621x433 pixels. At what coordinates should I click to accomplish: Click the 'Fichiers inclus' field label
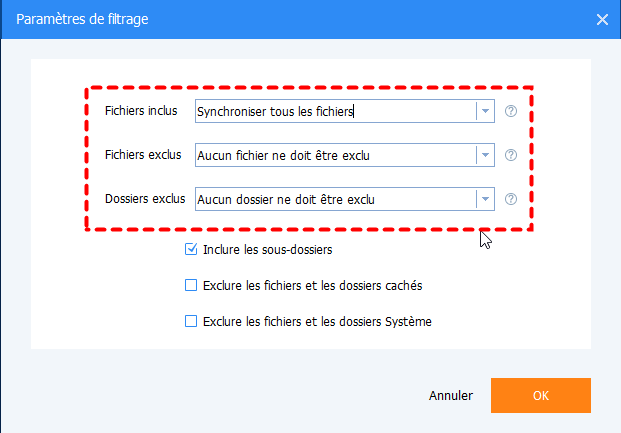coord(141,111)
